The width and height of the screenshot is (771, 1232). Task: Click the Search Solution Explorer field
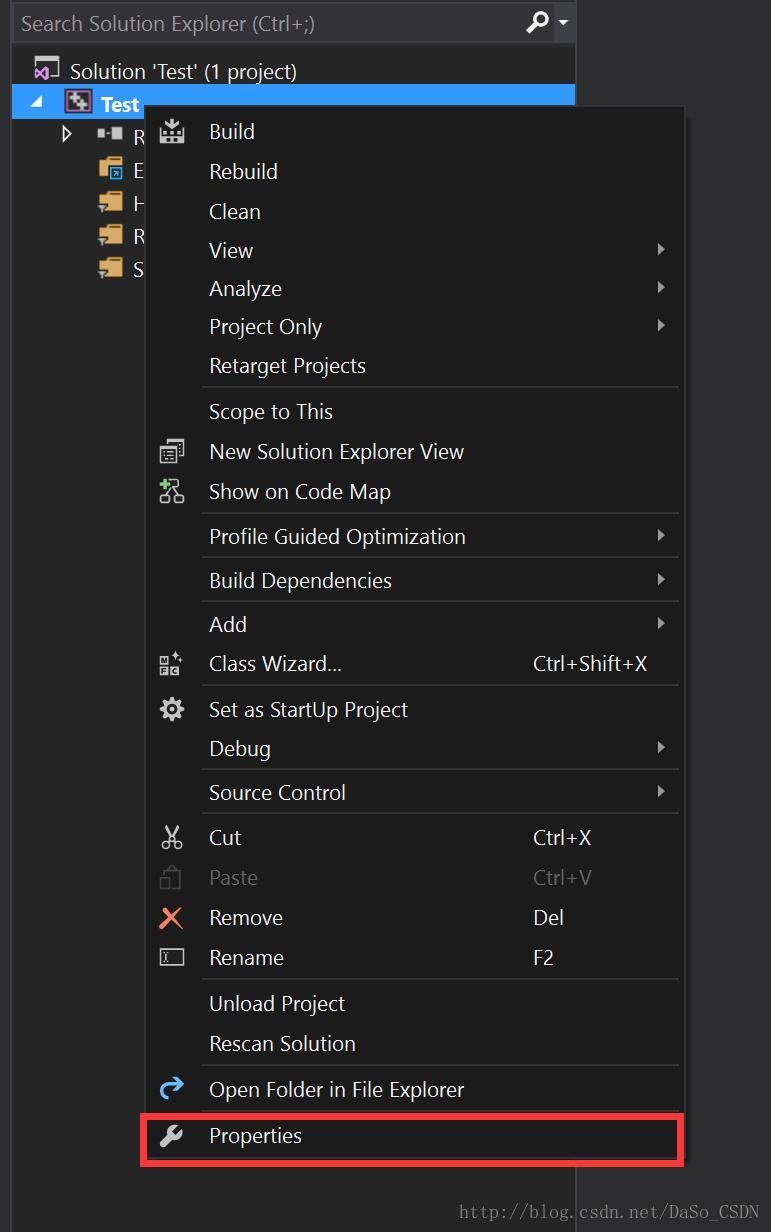click(x=268, y=22)
